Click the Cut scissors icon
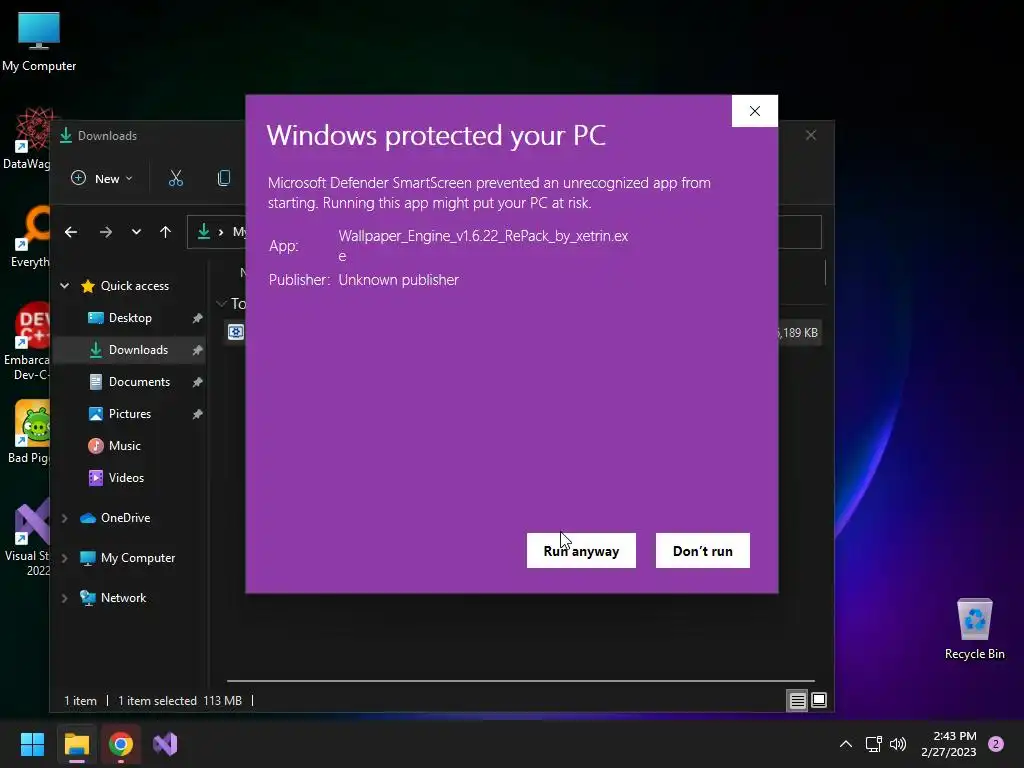 click(x=176, y=178)
